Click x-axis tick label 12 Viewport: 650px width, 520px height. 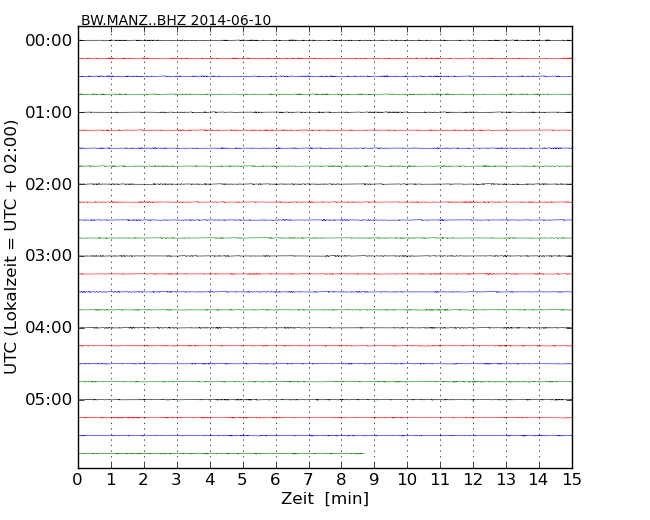pos(473,479)
